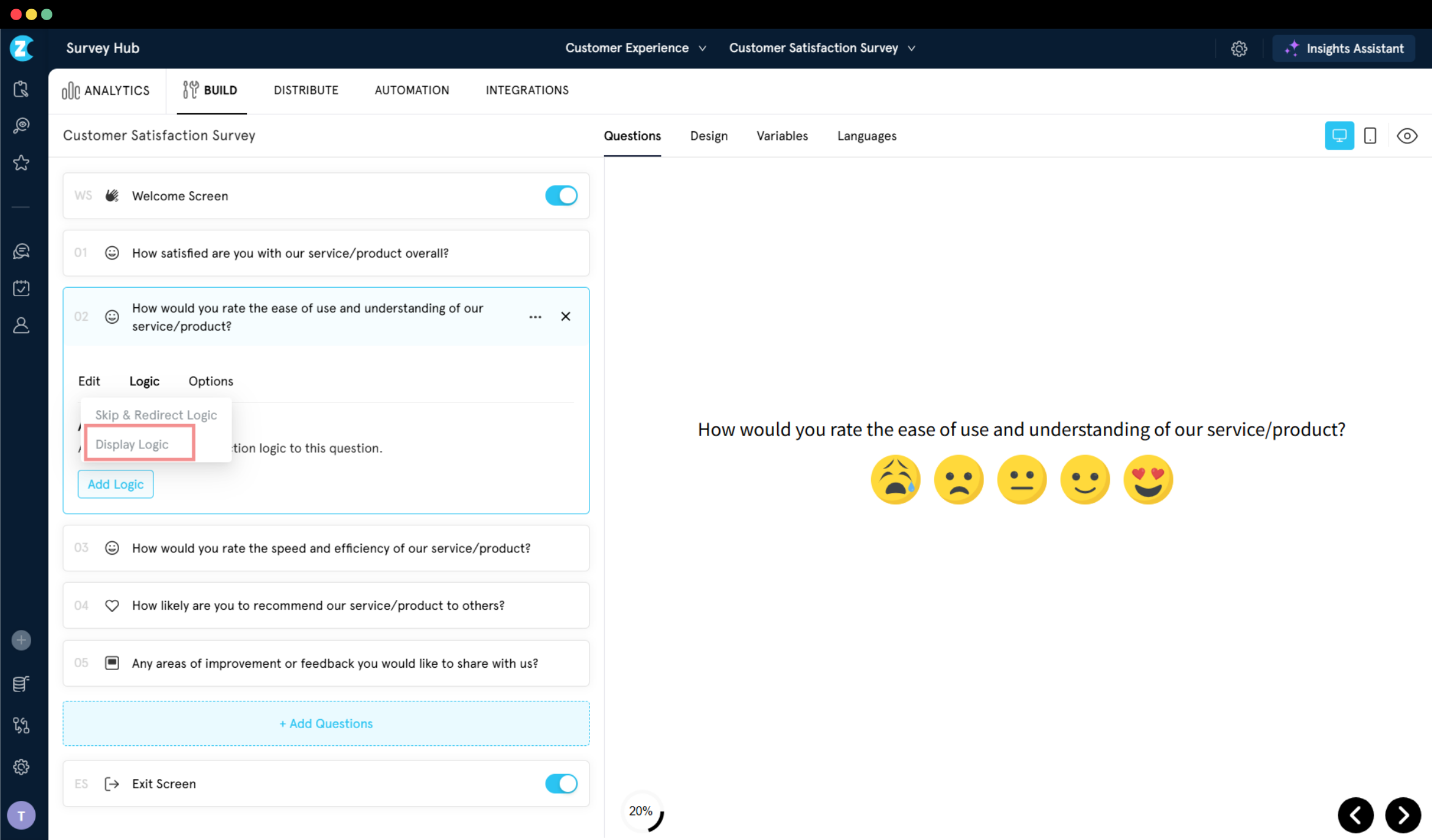Open the user profile icon in sidebar
The image size is (1432, 840).
click(x=21, y=325)
